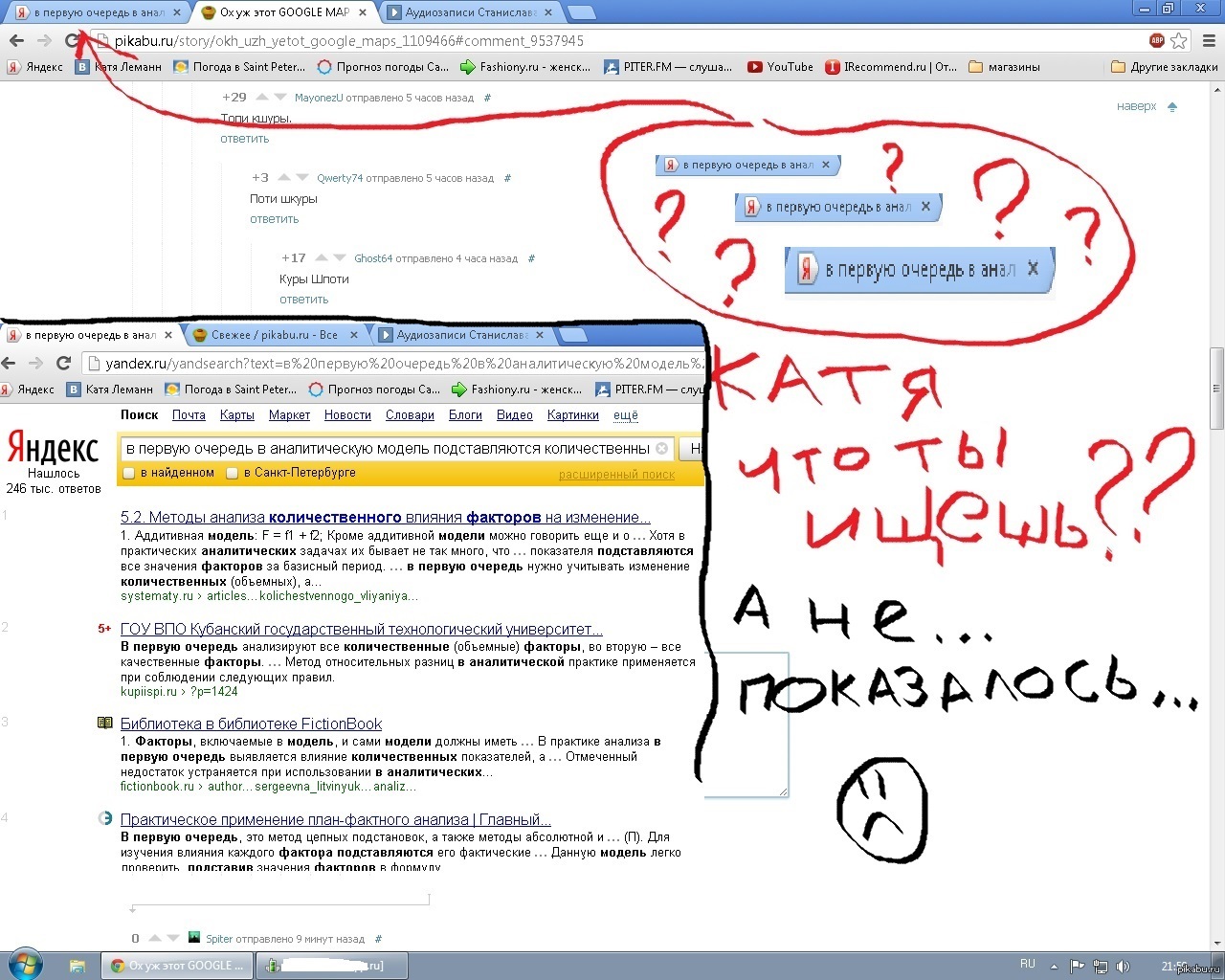Open Spiter user profile link
The height and width of the screenshot is (980, 1225).
(219, 939)
